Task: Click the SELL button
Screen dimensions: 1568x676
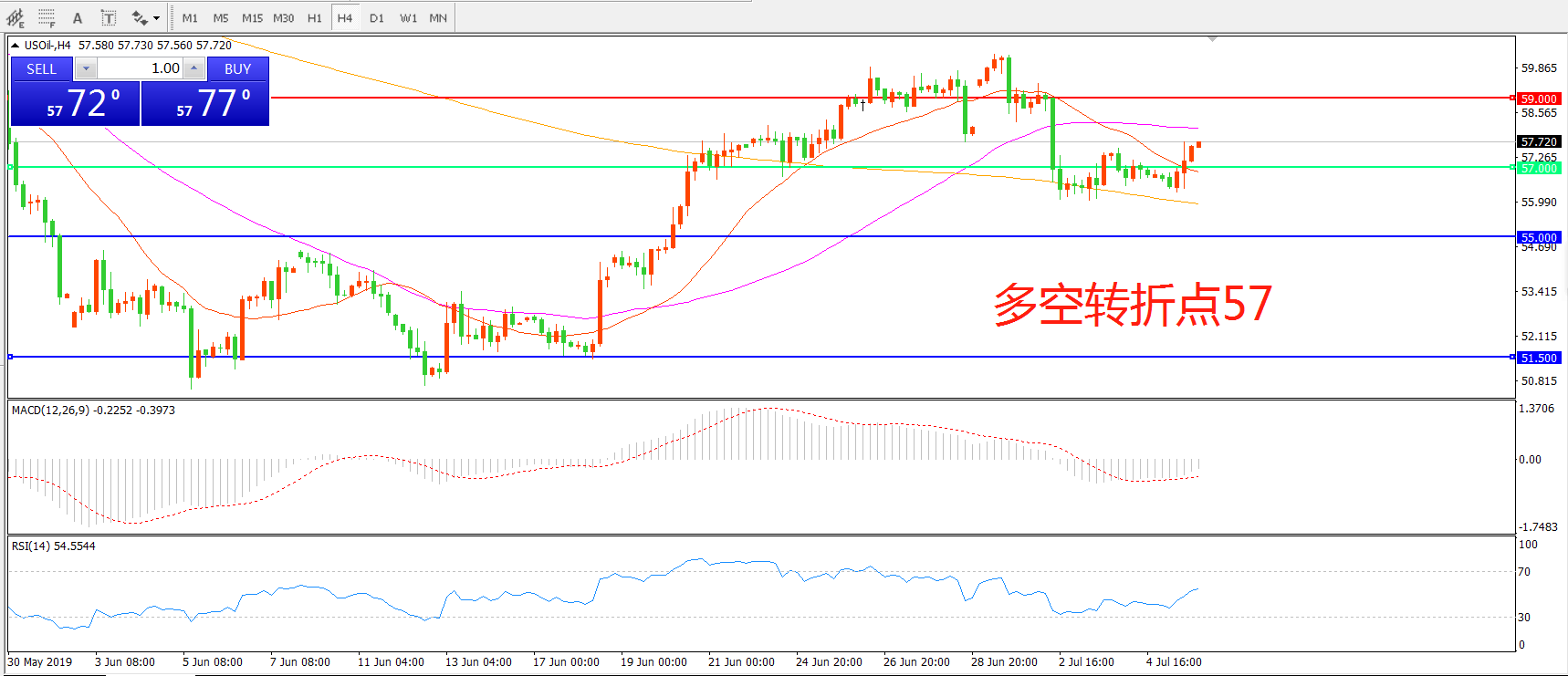Action: 41,68
